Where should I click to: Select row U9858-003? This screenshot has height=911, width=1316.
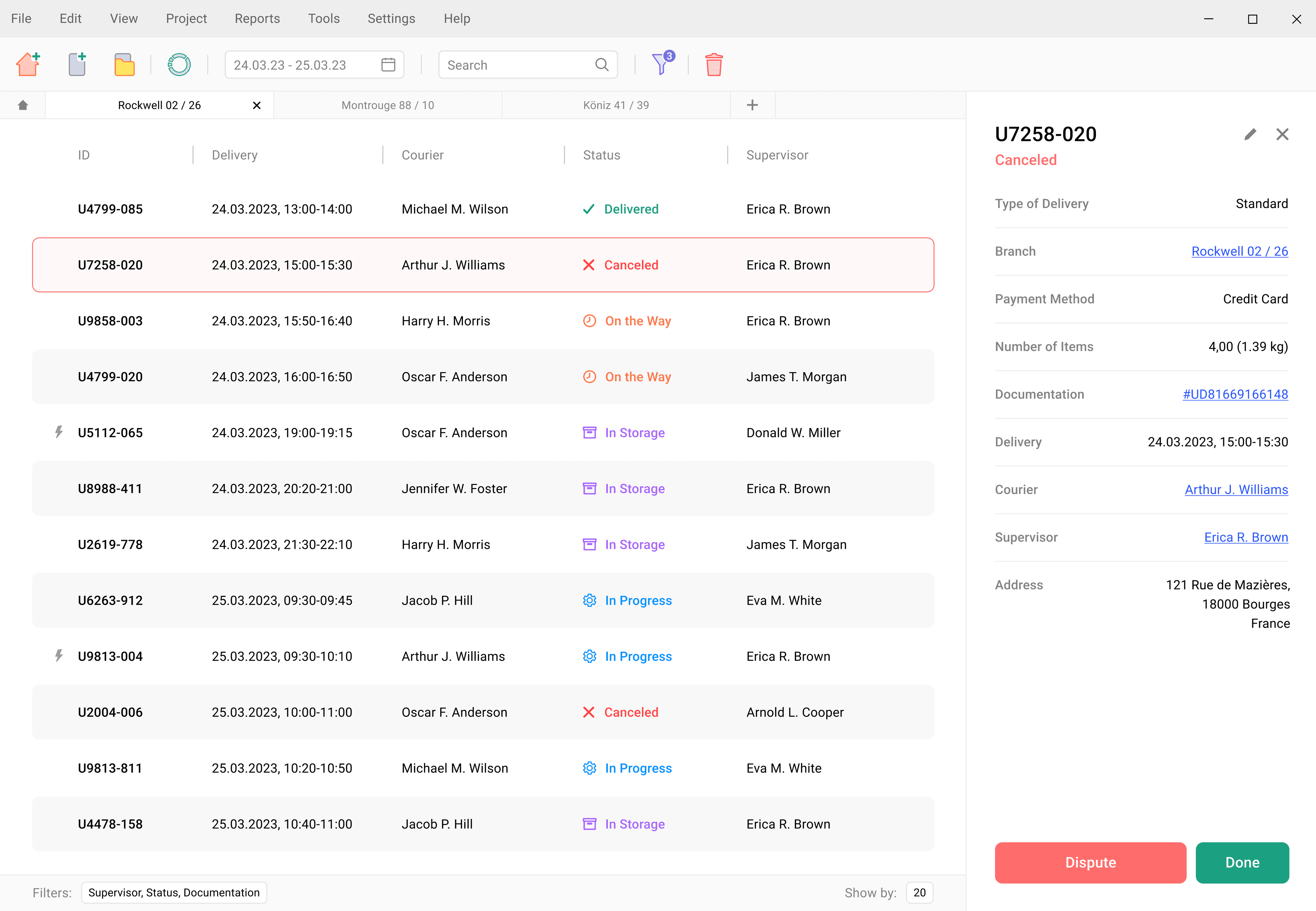click(483, 321)
